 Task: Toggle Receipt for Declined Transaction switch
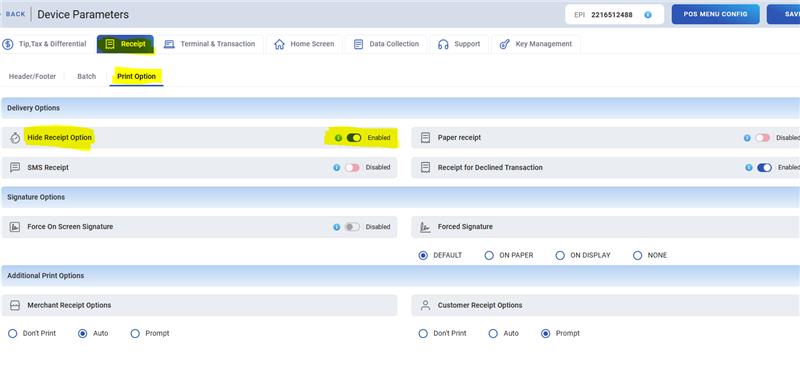[x=764, y=167]
